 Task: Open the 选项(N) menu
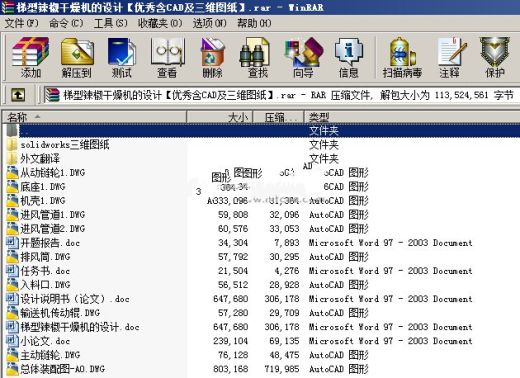pos(209,23)
